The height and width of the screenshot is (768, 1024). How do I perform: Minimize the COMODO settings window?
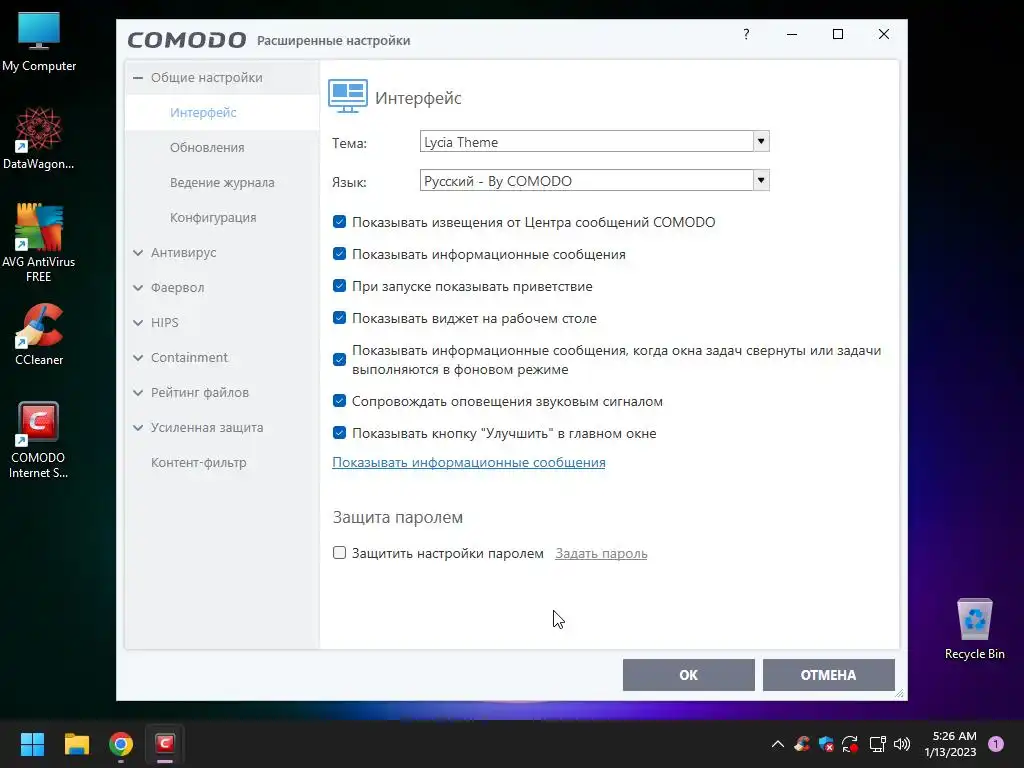792,34
